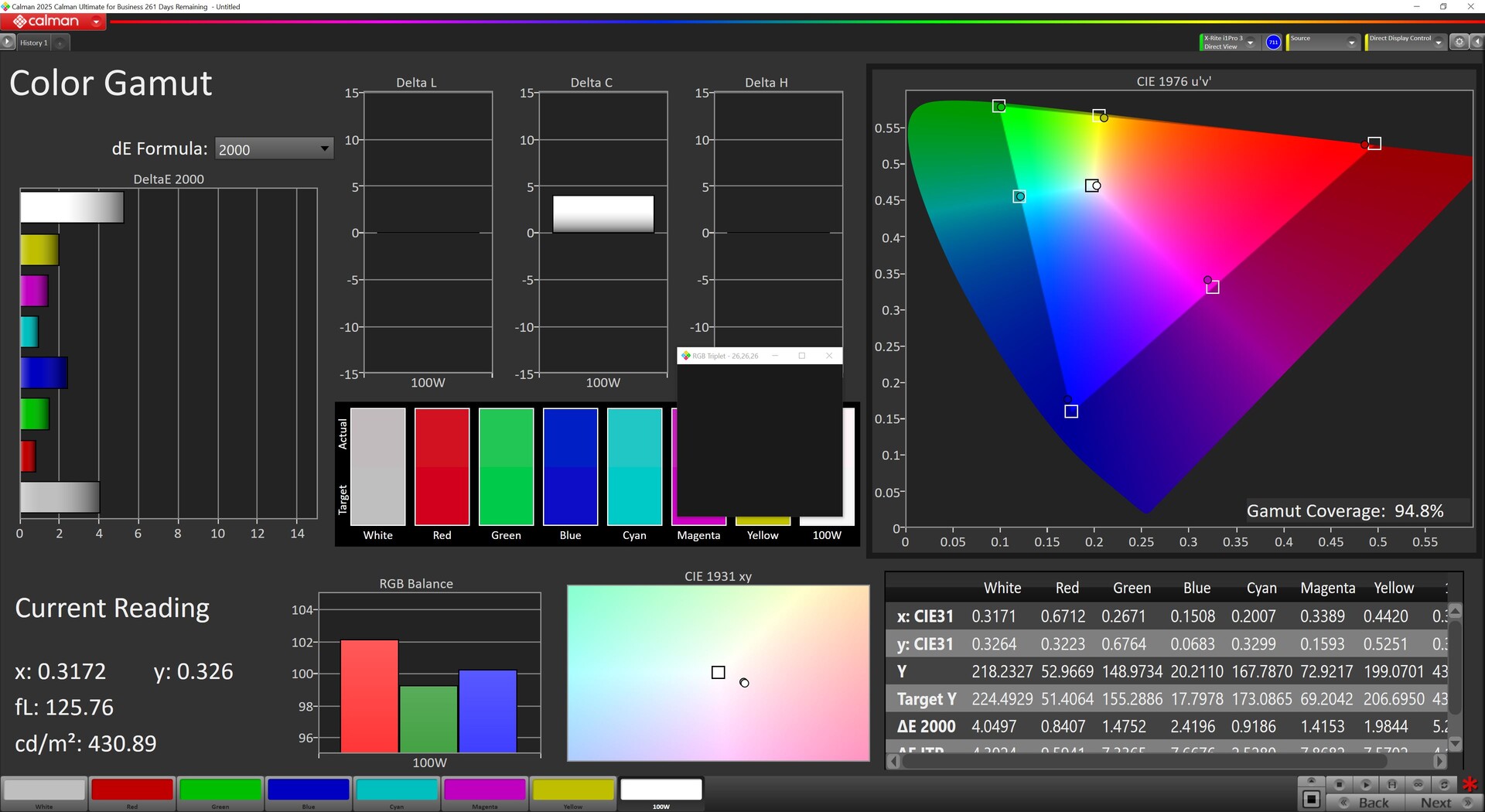Image resolution: width=1485 pixels, height=812 pixels.
Task: Select the Blue pattern swatch
Action: (x=309, y=790)
